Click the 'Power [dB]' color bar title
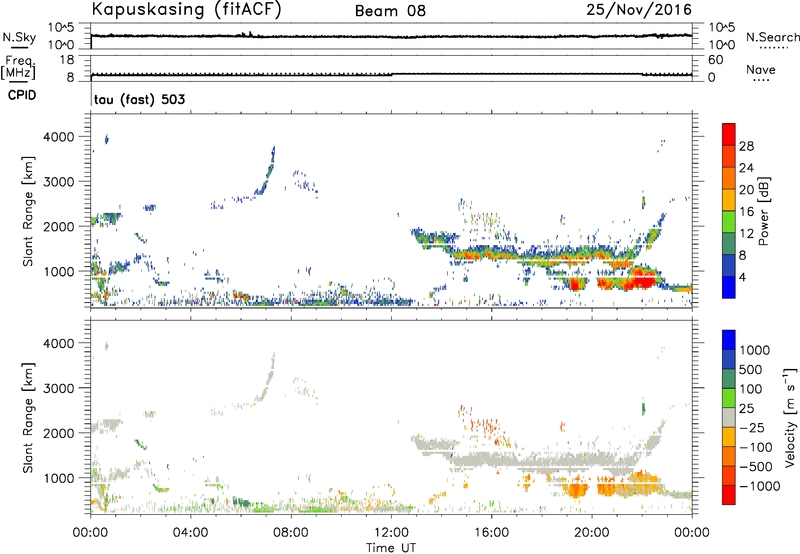Image resolution: width=800 pixels, height=554 pixels. (764, 211)
